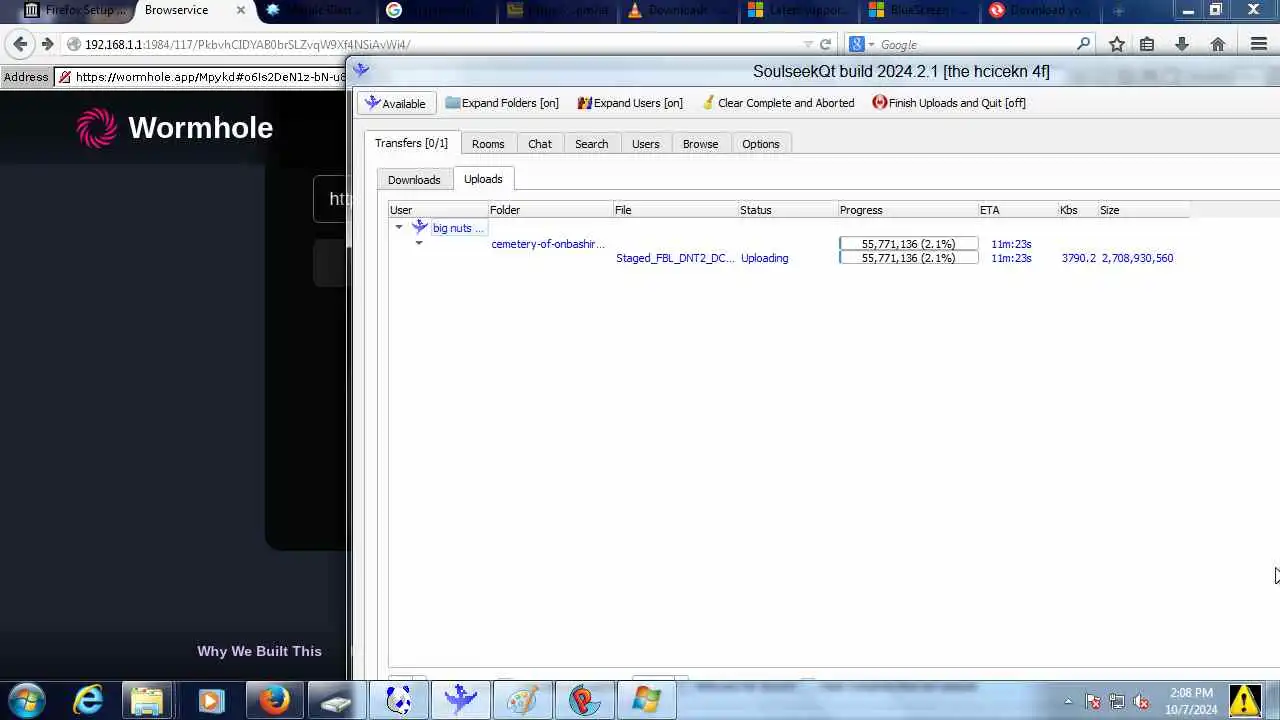Open the Firefox hamburger menu
Viewport: 1280px width, 720px height.
pos(1259,44)
